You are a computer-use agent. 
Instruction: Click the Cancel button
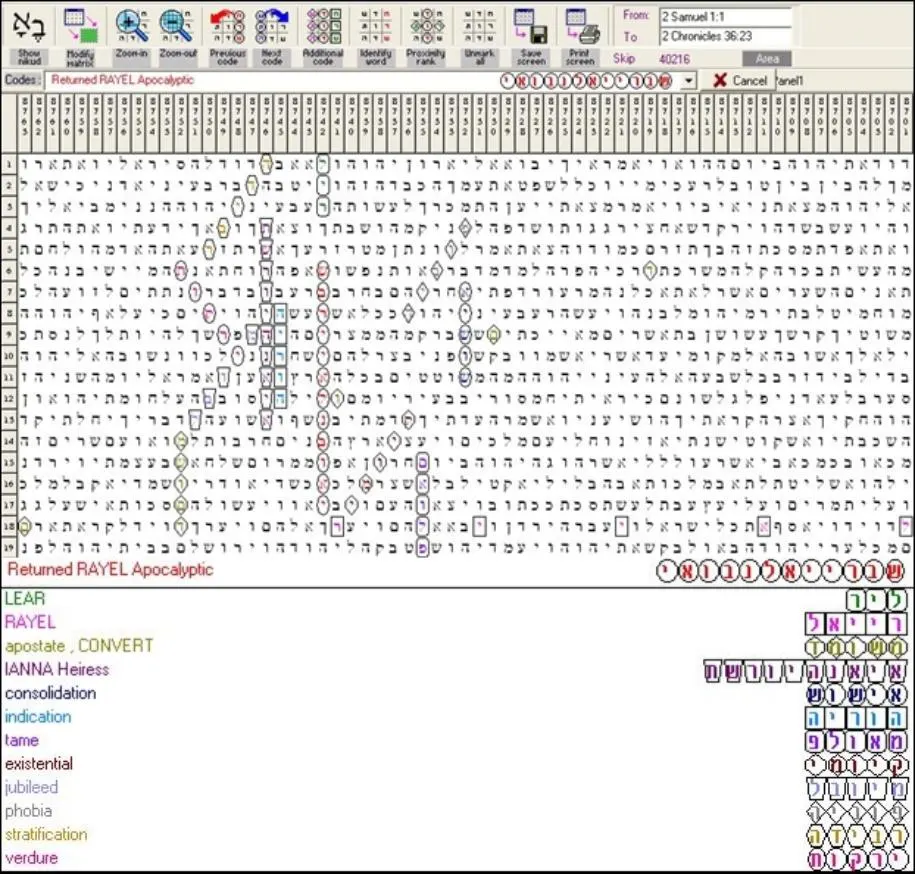(738, 81)
